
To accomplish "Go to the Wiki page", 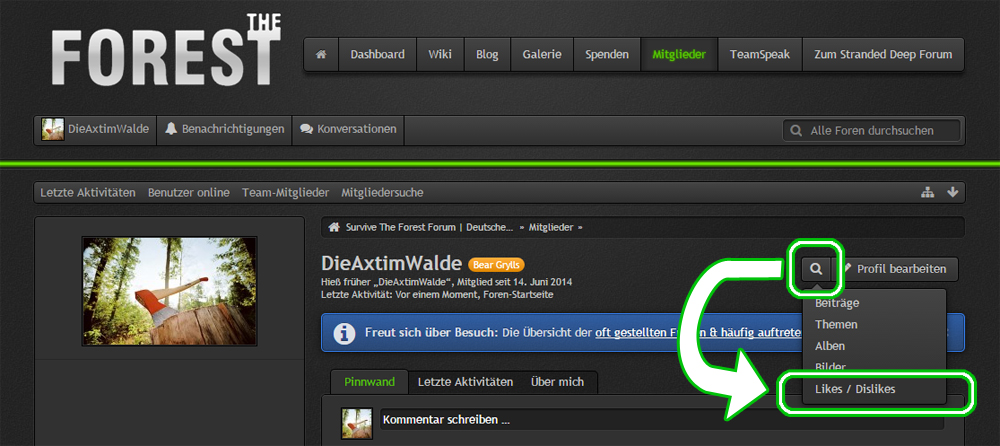I will click(x=440, y=55).
